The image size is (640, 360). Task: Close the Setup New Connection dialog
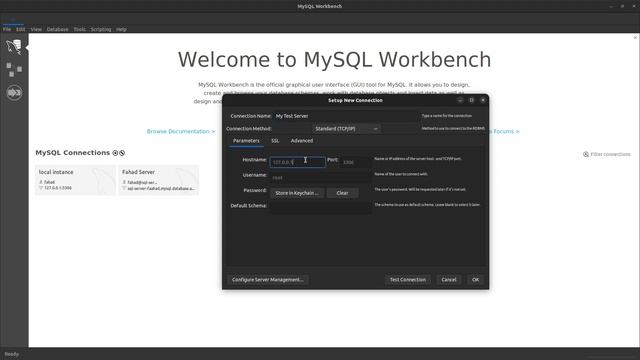click(x=483, y=100)
